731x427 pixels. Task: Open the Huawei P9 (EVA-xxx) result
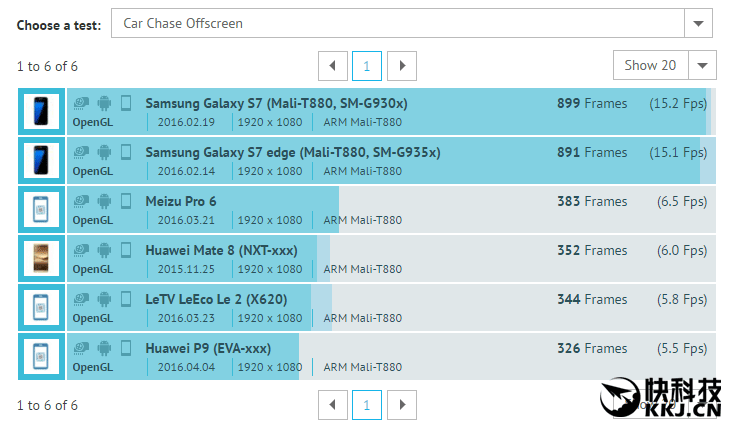207,348
